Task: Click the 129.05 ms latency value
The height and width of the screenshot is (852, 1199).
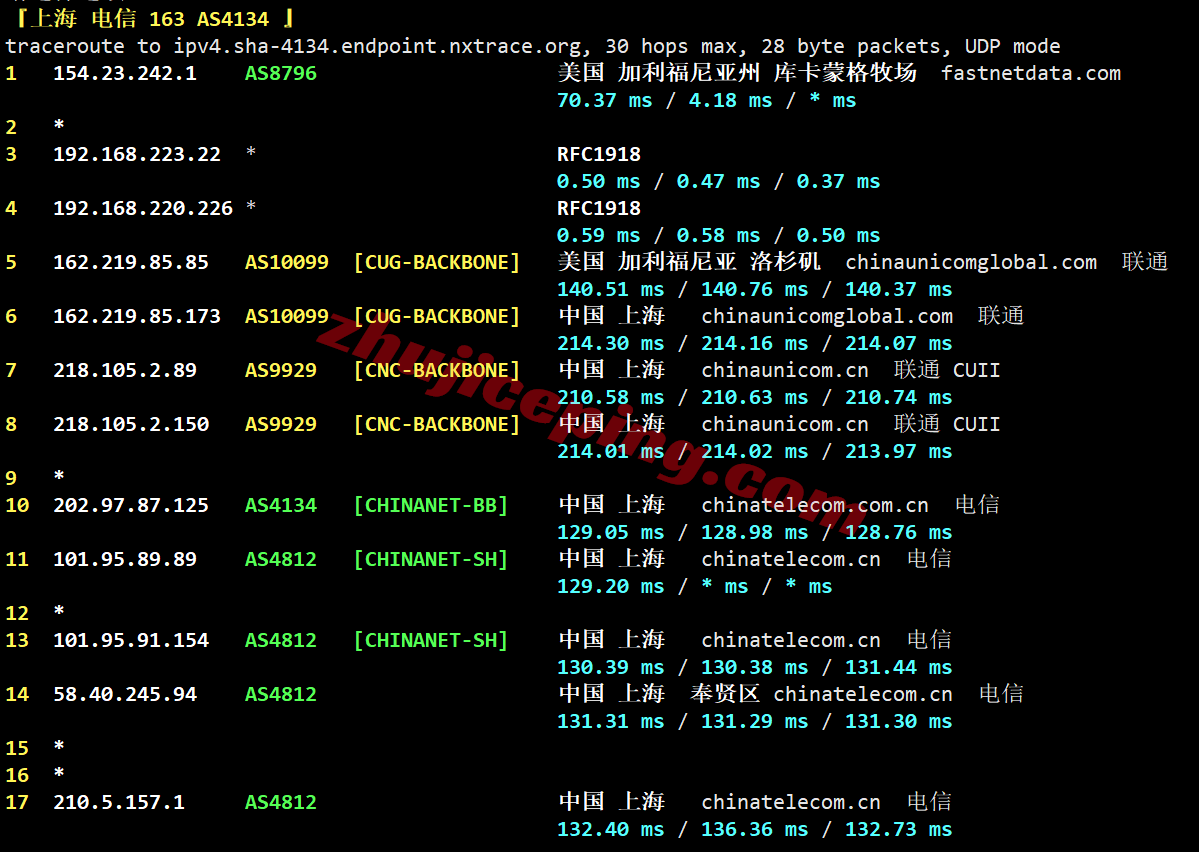Action: [x=611, y=532]
